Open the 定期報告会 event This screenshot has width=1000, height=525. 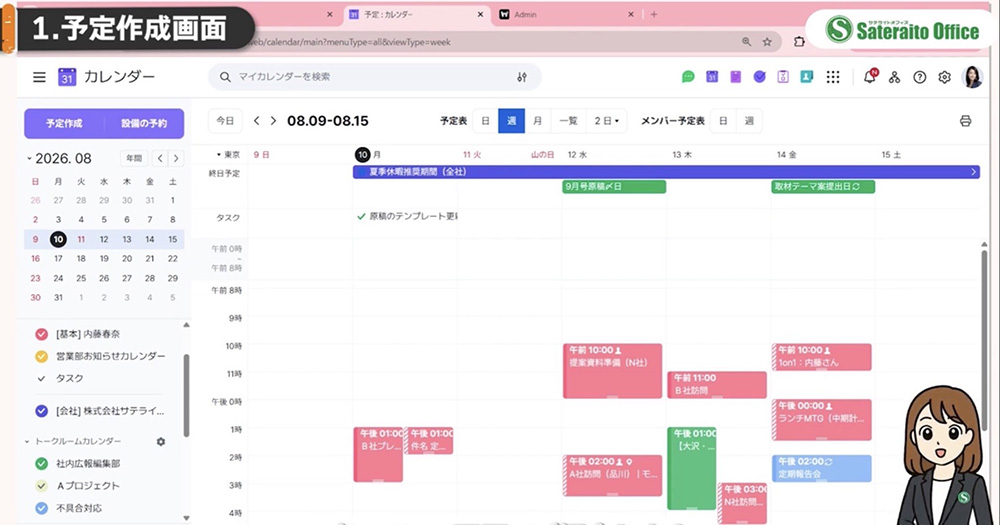pyautogui.click(x=821, y=468)
